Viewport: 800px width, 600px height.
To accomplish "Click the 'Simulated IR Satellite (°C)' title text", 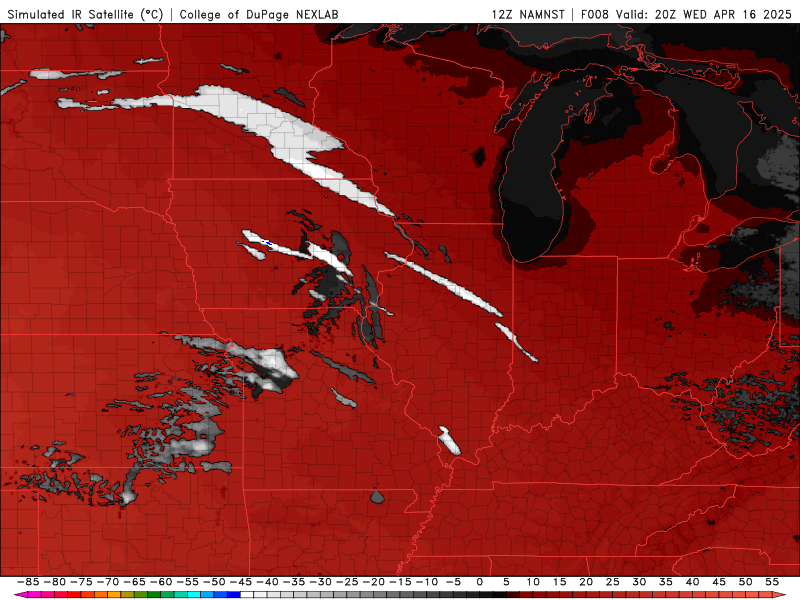I will (85, 14).
